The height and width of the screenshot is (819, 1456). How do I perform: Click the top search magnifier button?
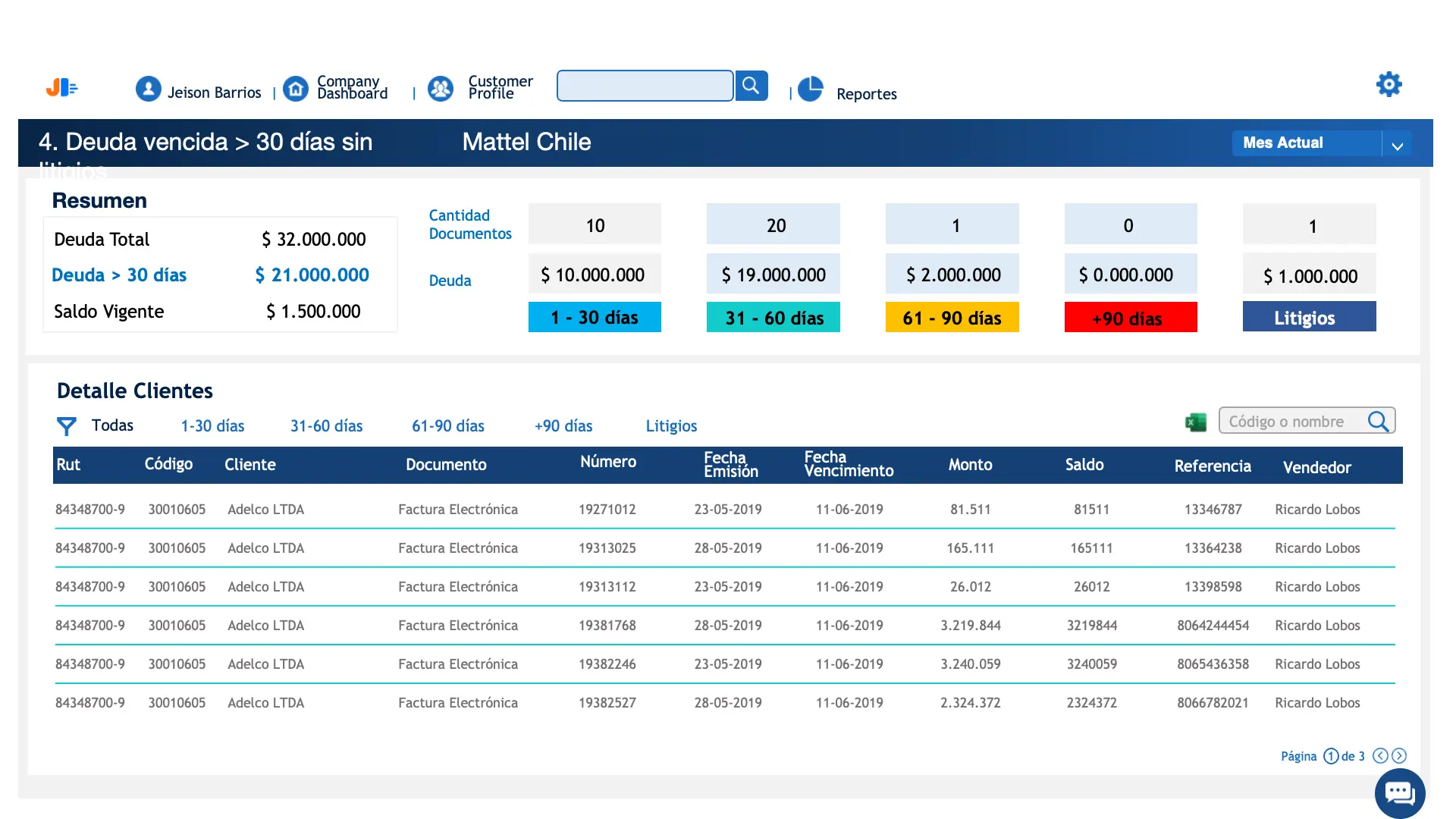751,86
